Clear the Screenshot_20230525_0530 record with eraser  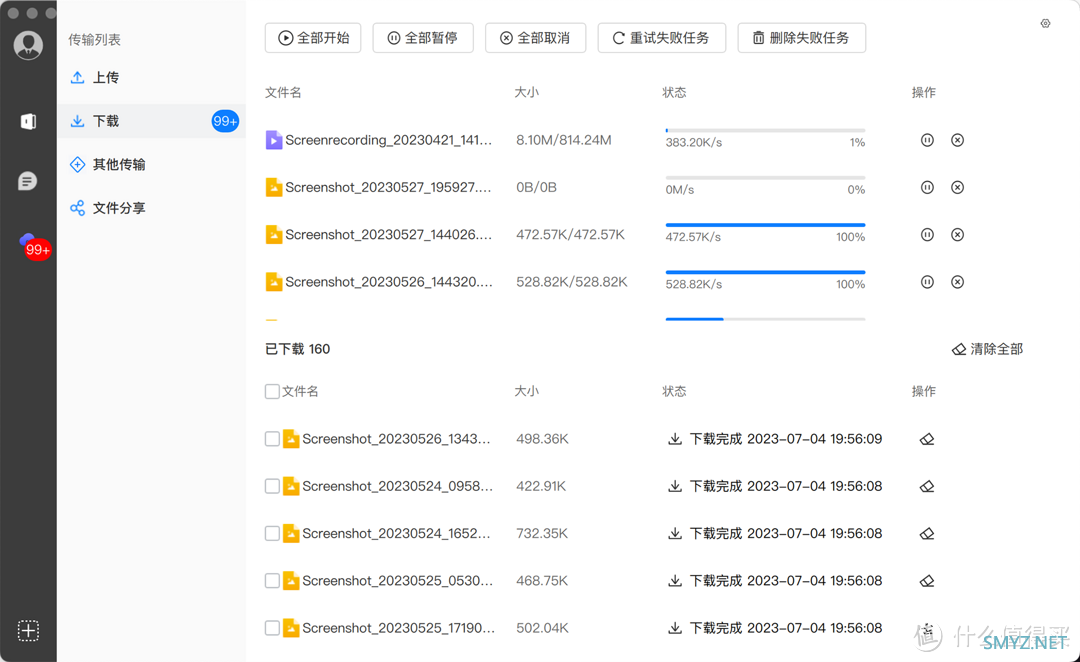point(927,581)
